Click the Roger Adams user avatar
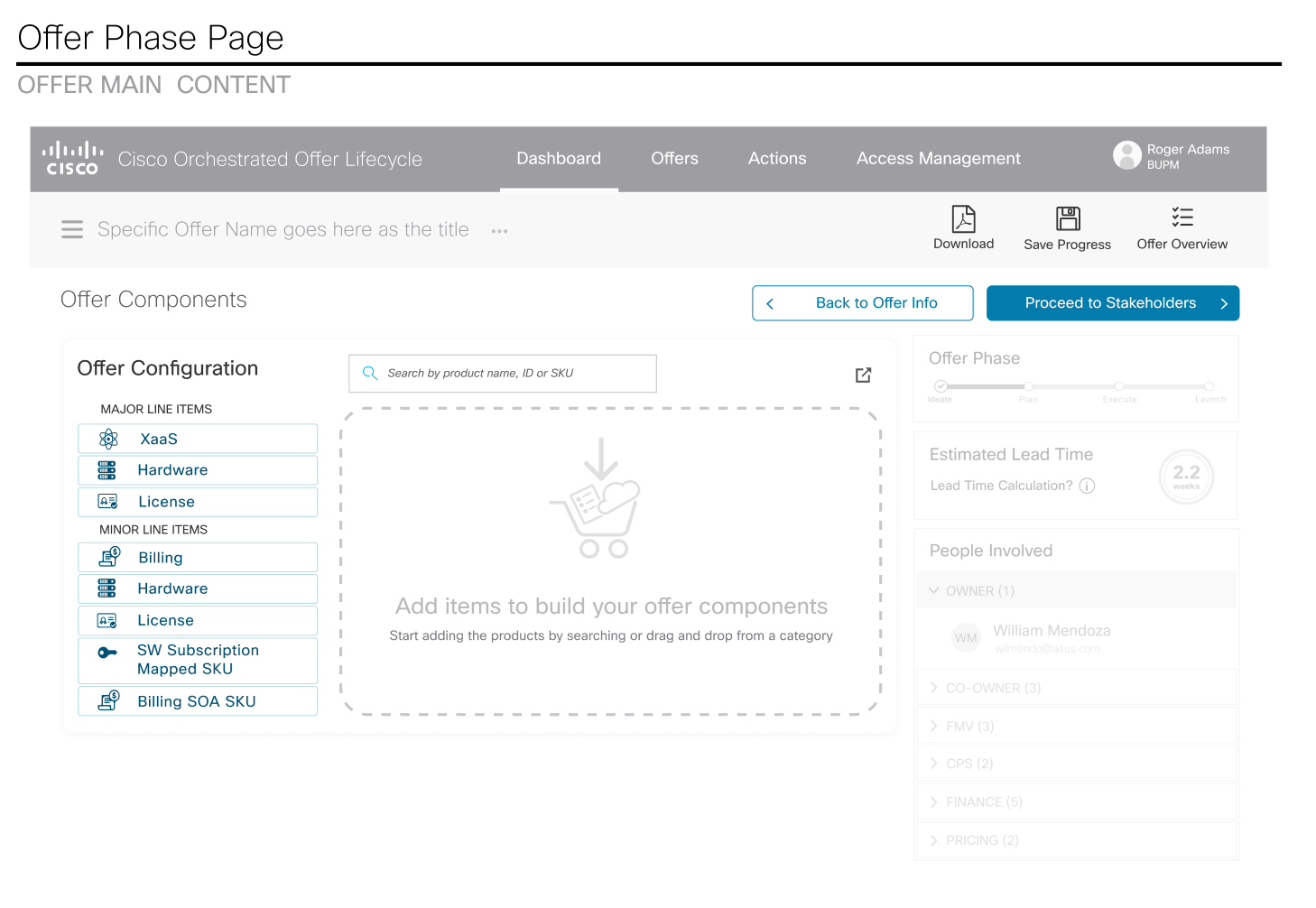 (1126, 155)
